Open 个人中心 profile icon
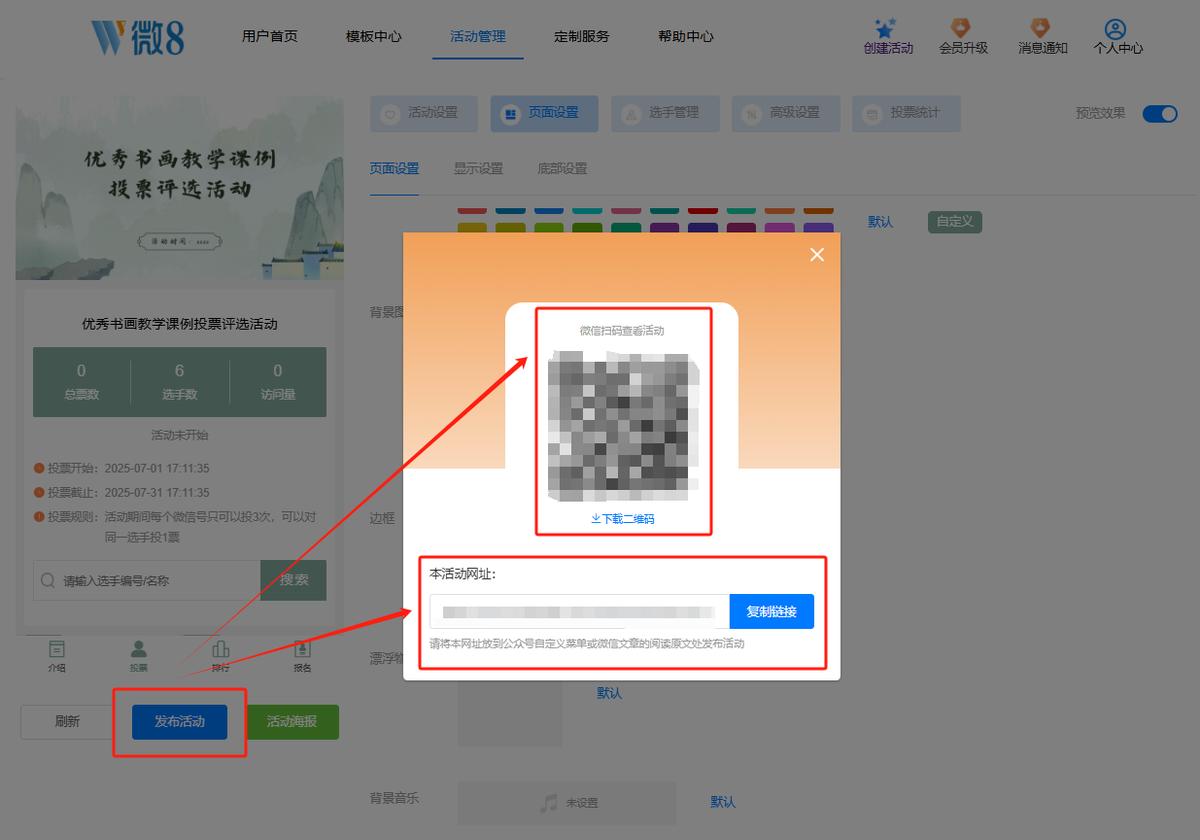The width and height of the screenshot is (1200, 840). pyautogui.click(x=1116, y=28)
